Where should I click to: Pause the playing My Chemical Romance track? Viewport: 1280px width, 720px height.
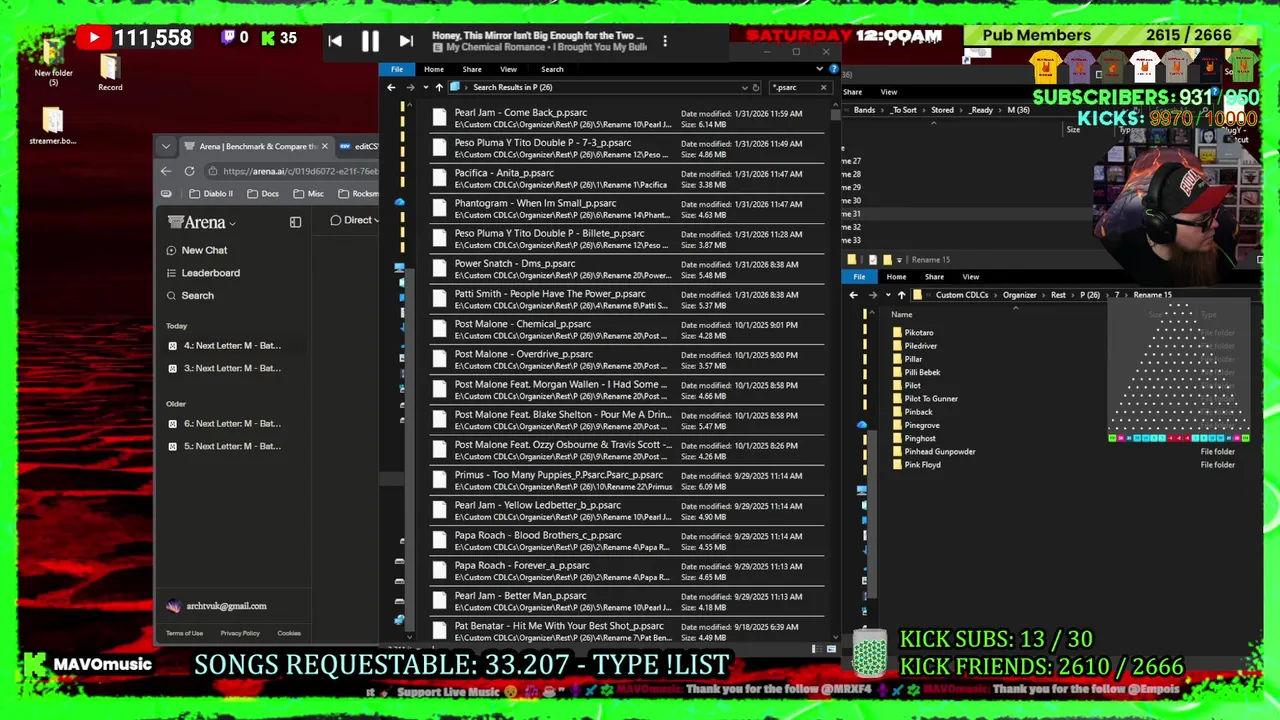point(370,41)
